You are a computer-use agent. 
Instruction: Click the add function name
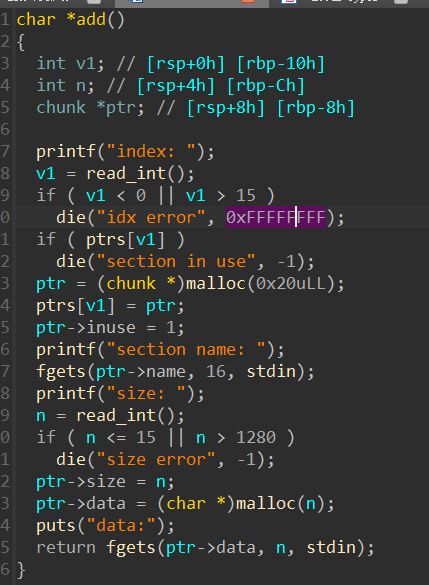click(91, 19)
